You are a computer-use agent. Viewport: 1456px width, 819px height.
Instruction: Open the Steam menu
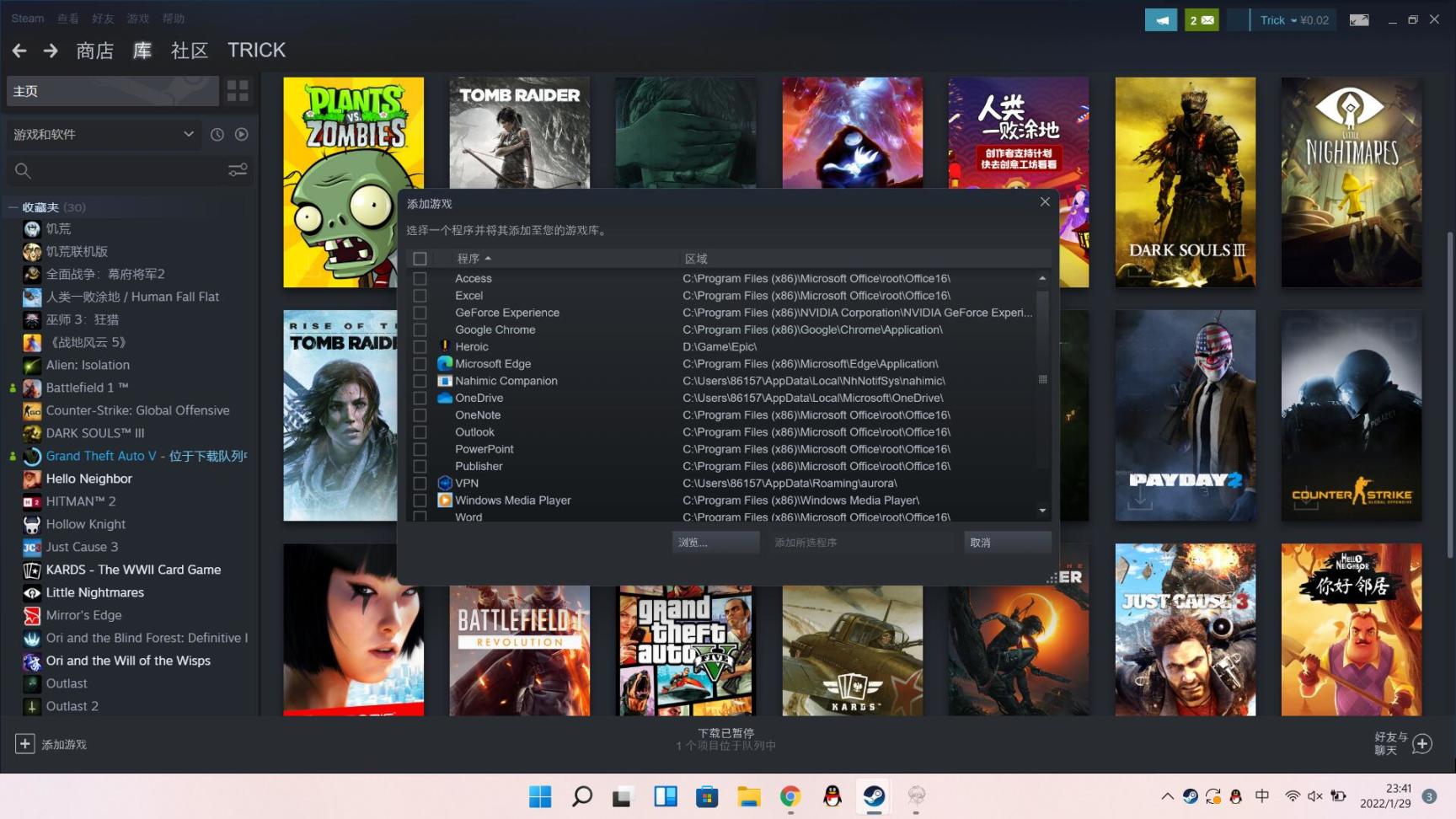[x=28, y=19]
